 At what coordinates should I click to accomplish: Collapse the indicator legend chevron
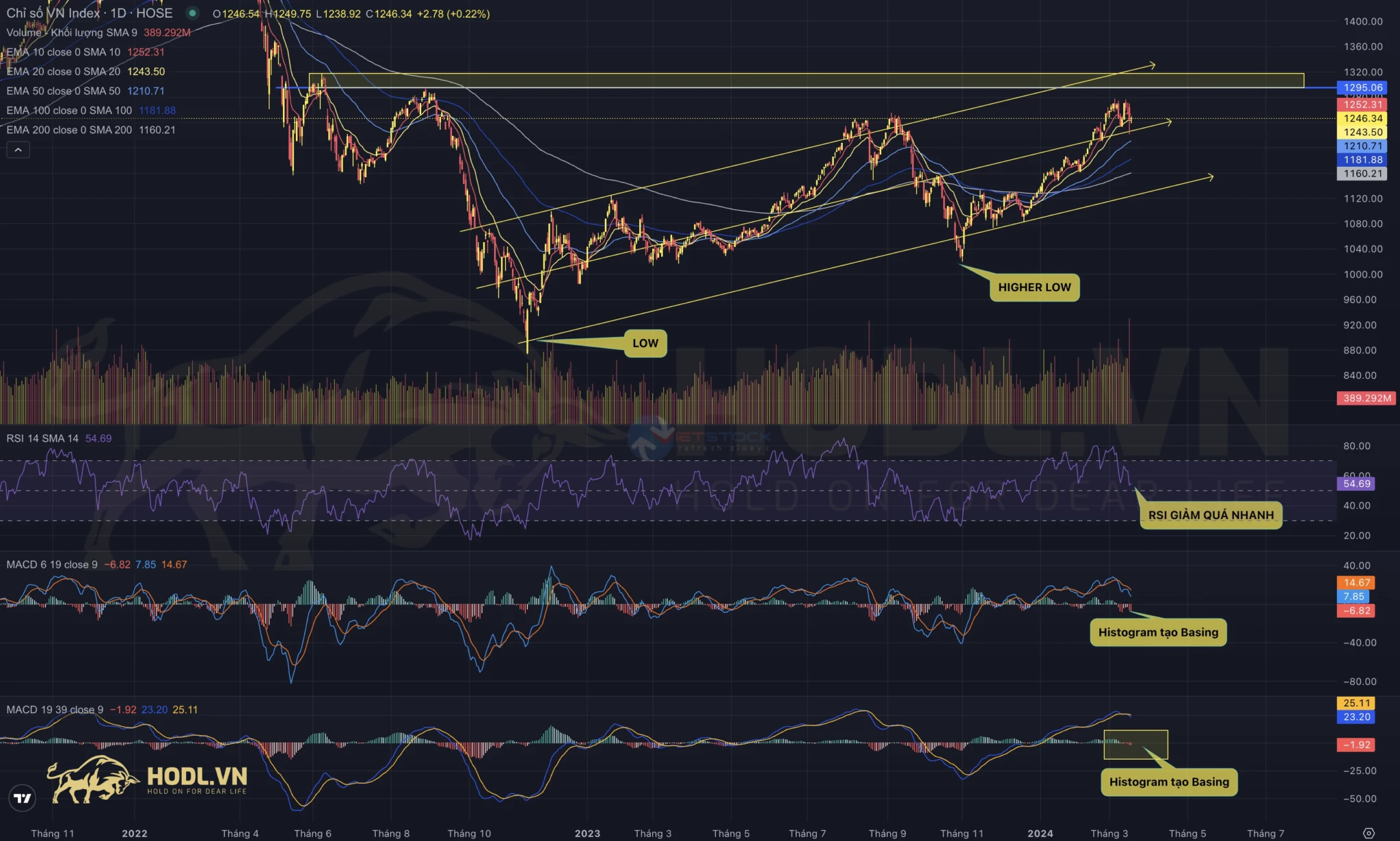(x=18, y=150)
